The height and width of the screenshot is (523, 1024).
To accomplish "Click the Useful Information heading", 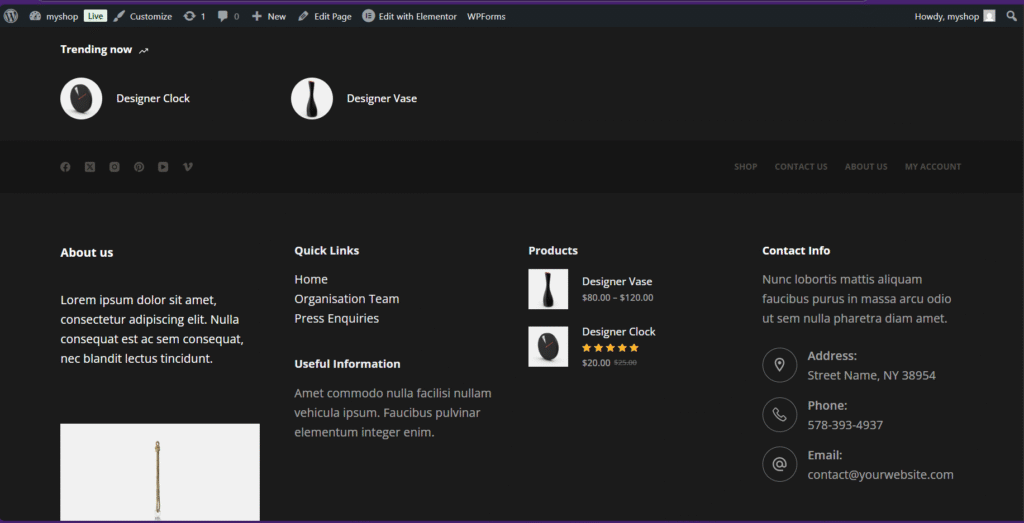I will (347, 364).
